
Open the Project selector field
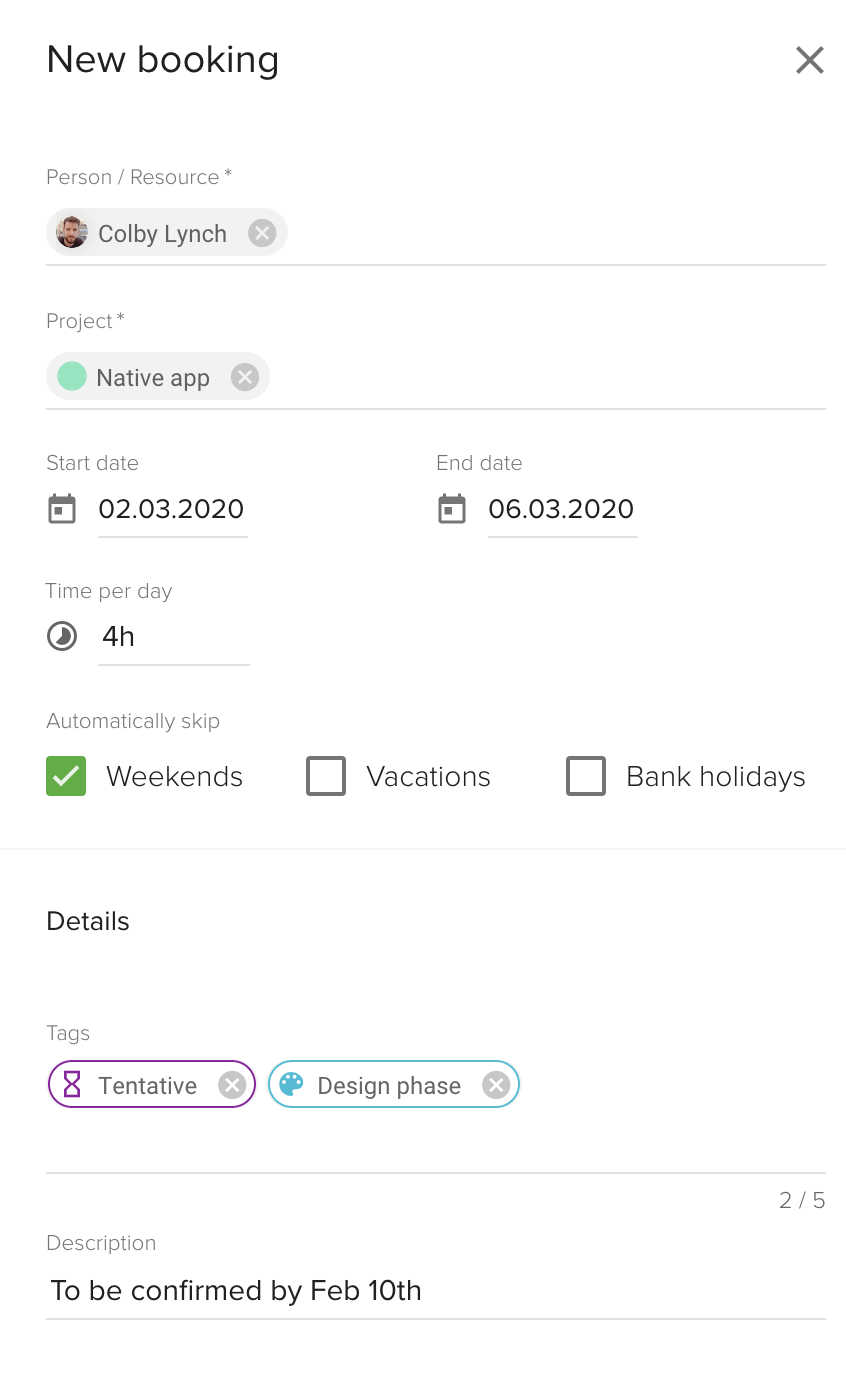(436, 378)
